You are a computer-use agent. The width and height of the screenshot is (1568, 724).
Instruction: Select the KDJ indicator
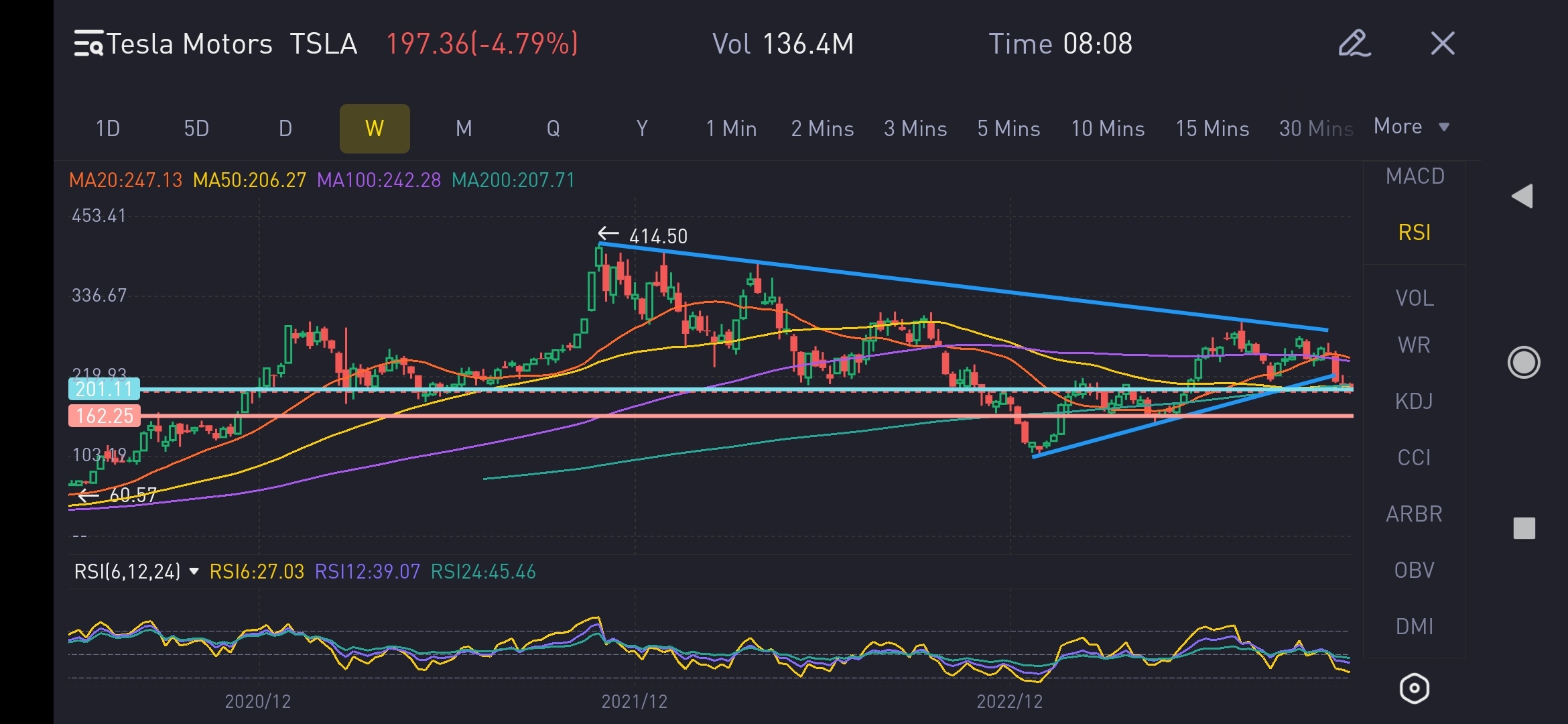point(1414,401)
